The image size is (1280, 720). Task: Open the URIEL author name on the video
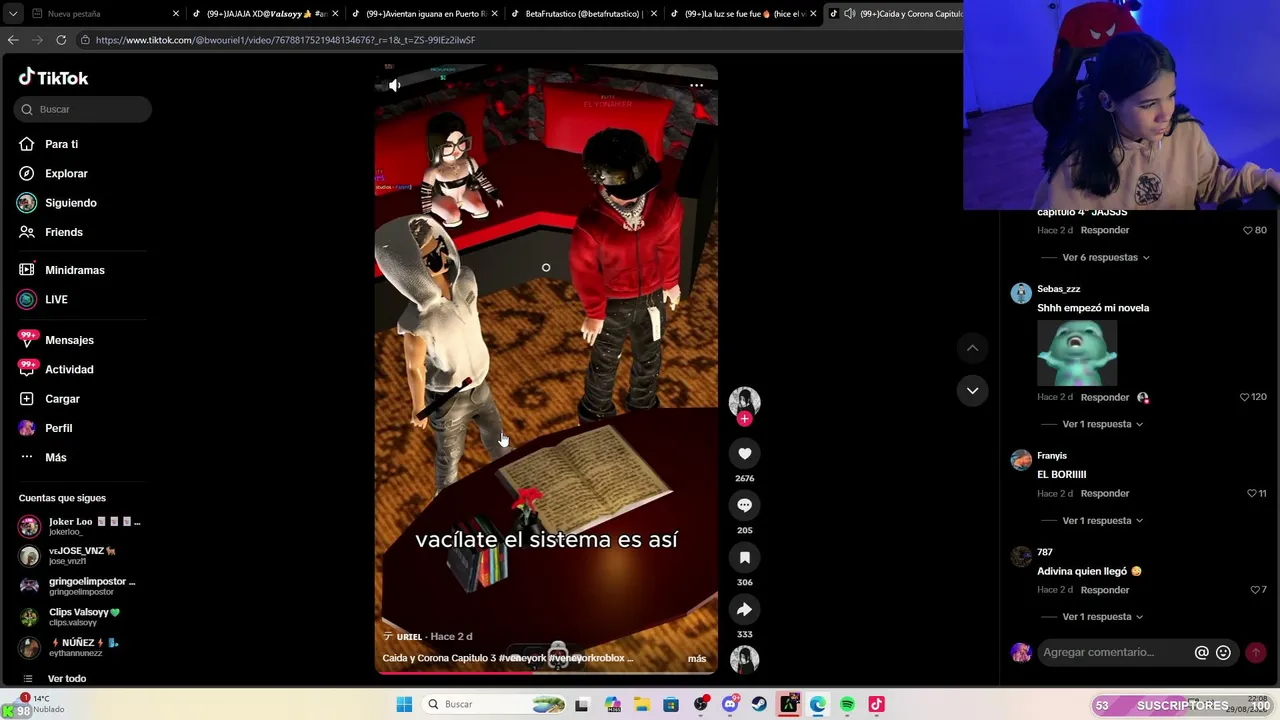point(409,637)
